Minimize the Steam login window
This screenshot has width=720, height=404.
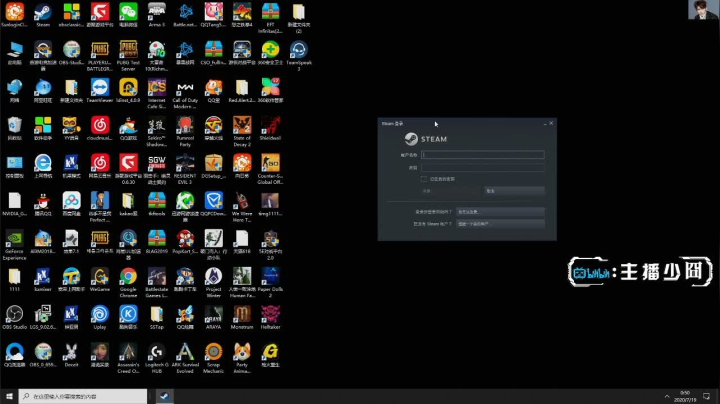[x=545, y=123]
